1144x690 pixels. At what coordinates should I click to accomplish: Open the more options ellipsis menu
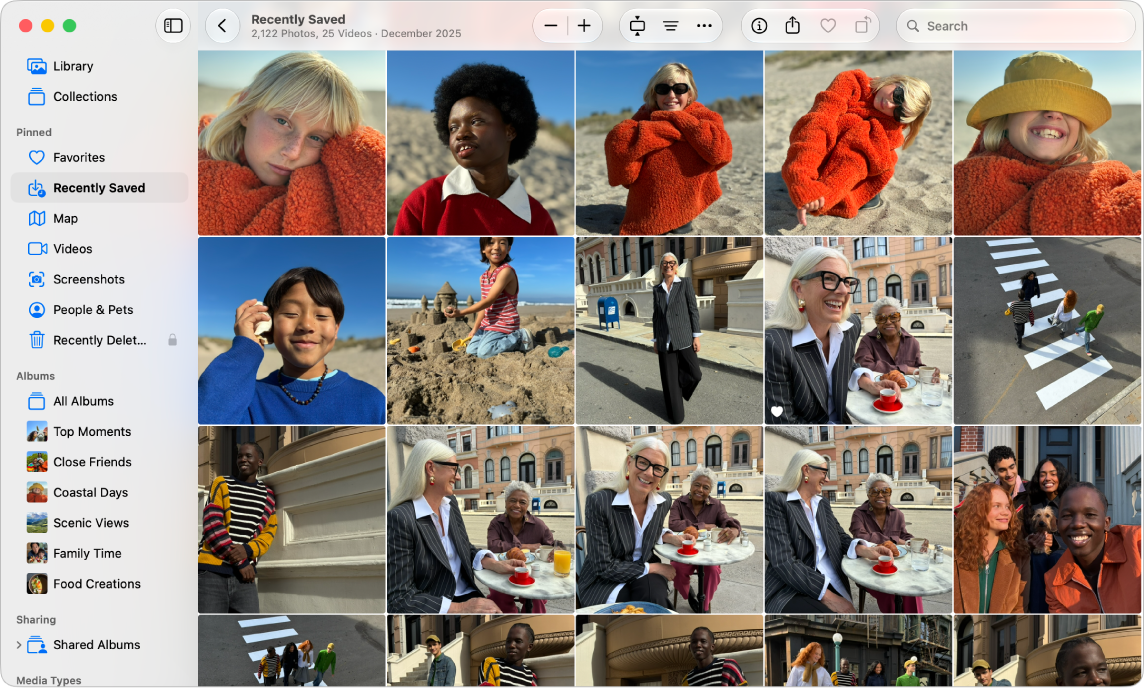(704, 26)
